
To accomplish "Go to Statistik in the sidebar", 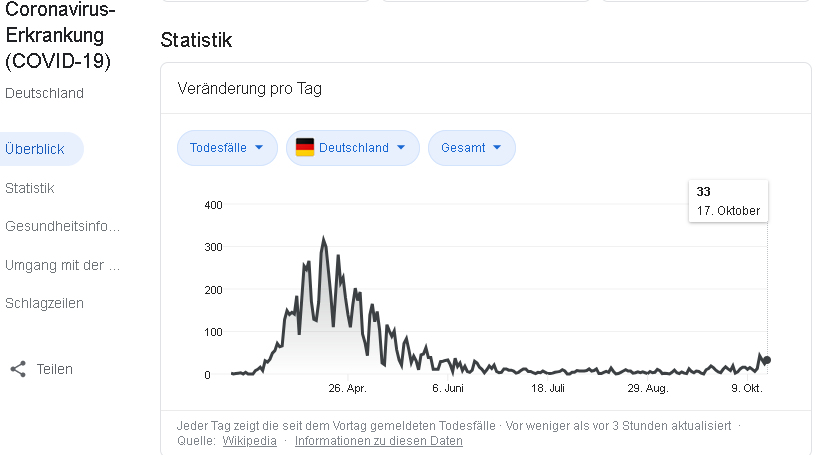I will pos(30,188).
